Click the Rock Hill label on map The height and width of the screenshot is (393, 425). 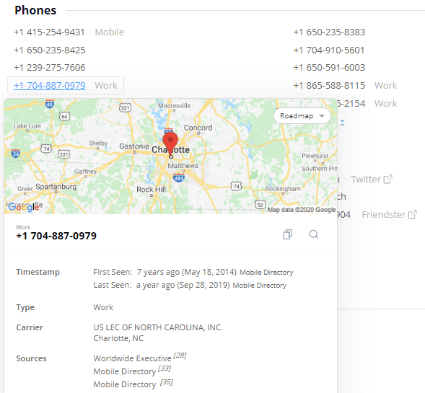click(151, 190)
